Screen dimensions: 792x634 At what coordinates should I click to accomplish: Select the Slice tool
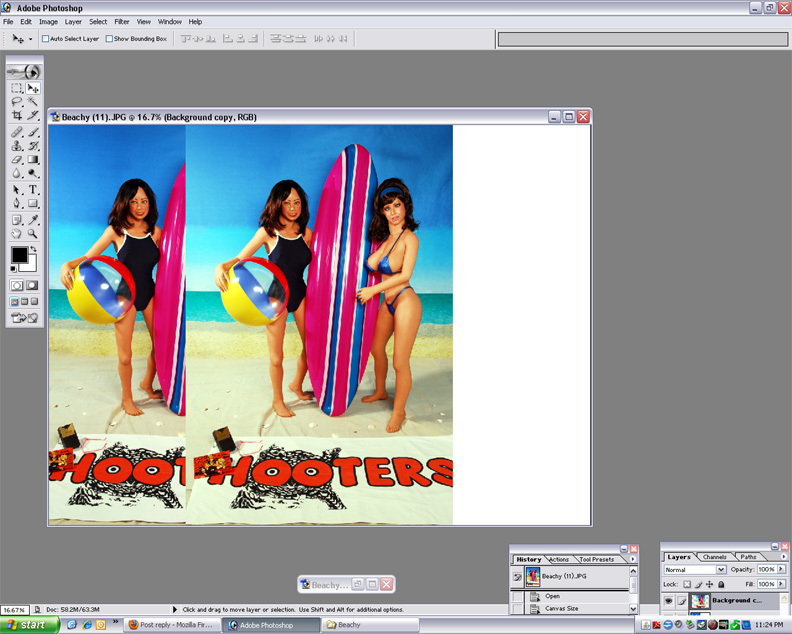[33, 115]
